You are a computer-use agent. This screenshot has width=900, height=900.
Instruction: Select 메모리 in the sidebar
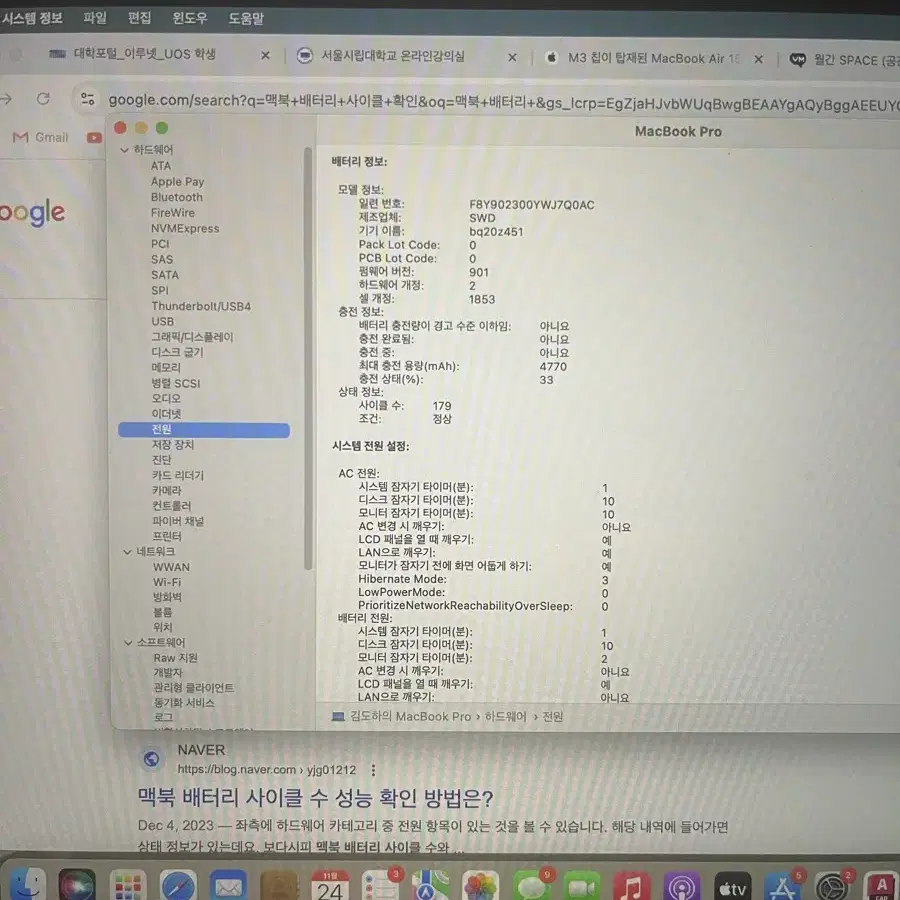[x=166, y=367]
